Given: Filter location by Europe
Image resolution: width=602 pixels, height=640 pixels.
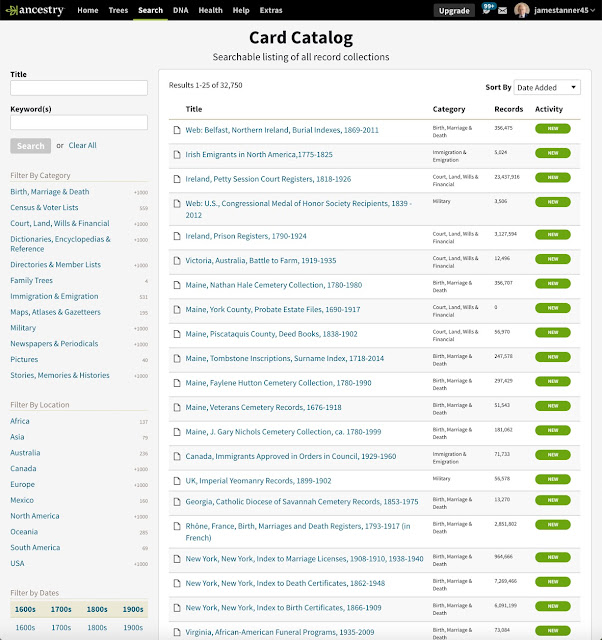Looking at the screenshot, I should (x=22, y=484).
